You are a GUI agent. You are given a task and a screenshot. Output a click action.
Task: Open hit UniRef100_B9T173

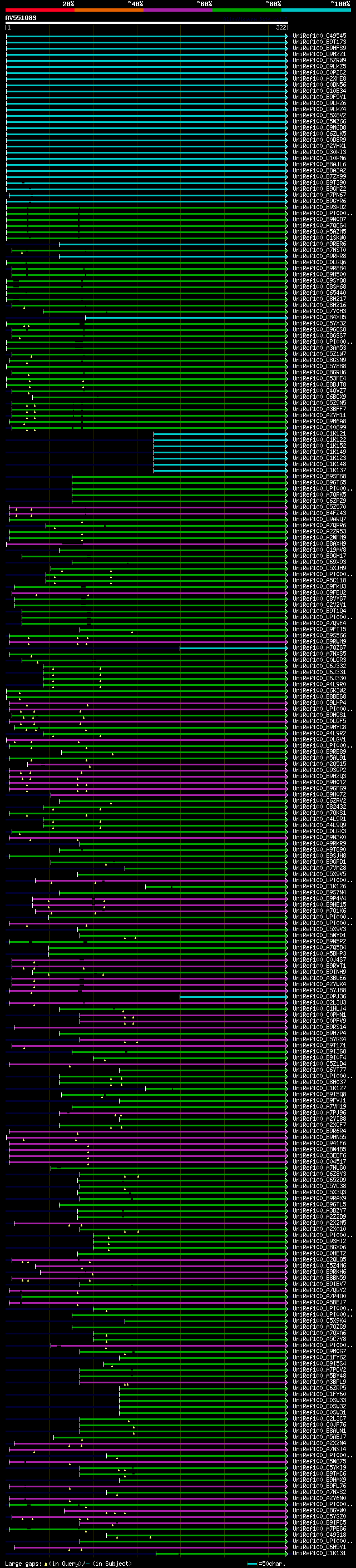pos(319,42)
